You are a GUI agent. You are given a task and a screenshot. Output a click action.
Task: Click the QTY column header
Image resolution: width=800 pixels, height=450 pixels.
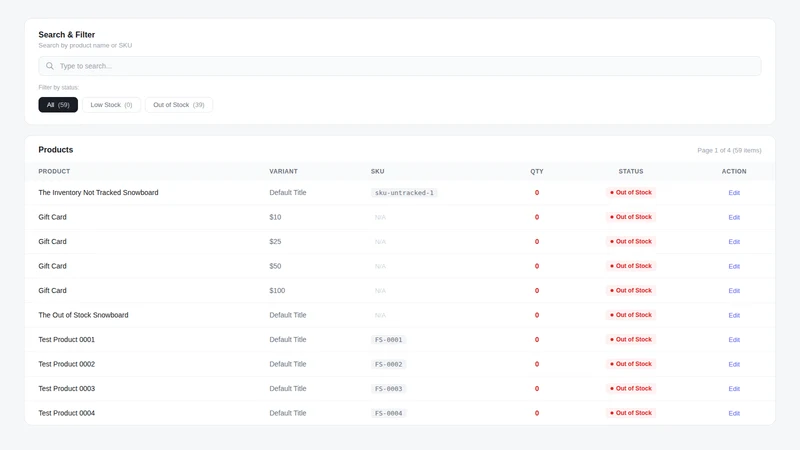537,171
